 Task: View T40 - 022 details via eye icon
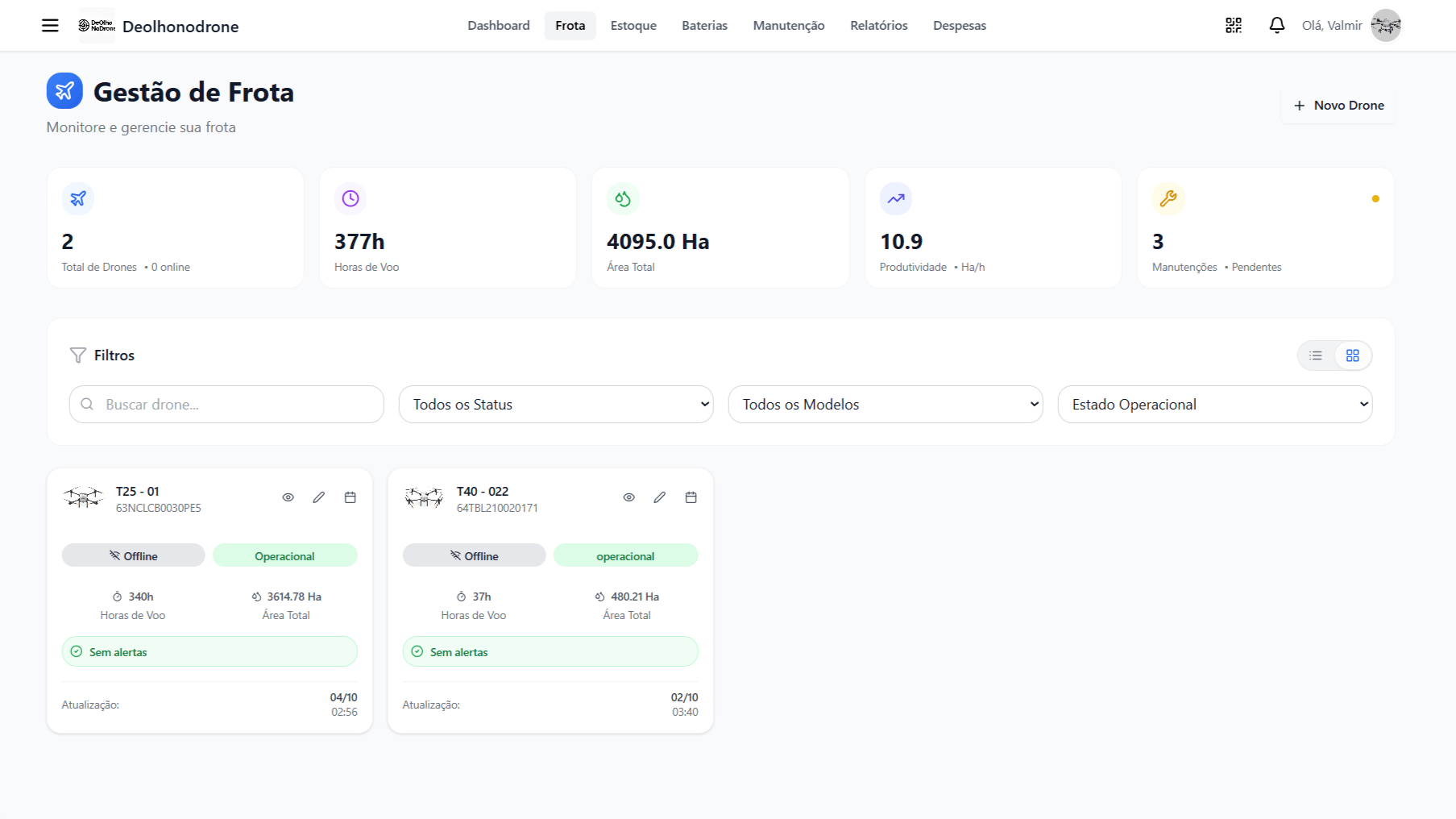coord(628,497)
